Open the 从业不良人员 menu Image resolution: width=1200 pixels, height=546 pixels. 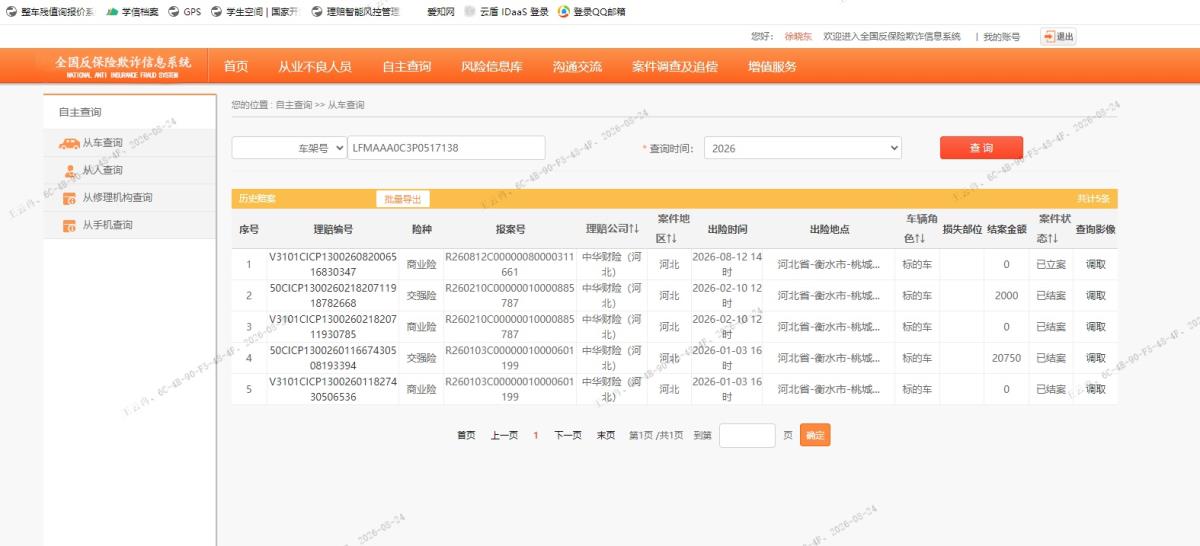315,67
